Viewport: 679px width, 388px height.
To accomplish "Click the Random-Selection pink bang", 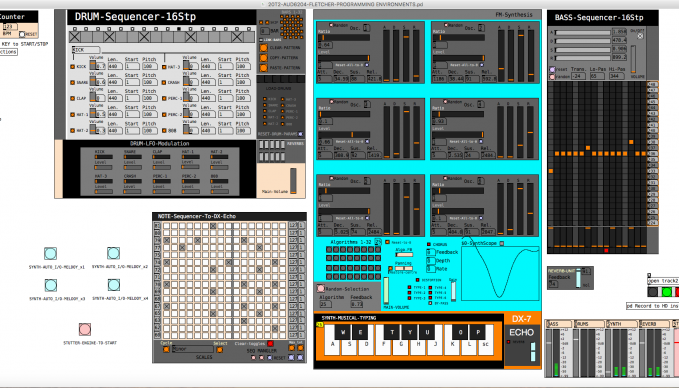I will (320, 288).
